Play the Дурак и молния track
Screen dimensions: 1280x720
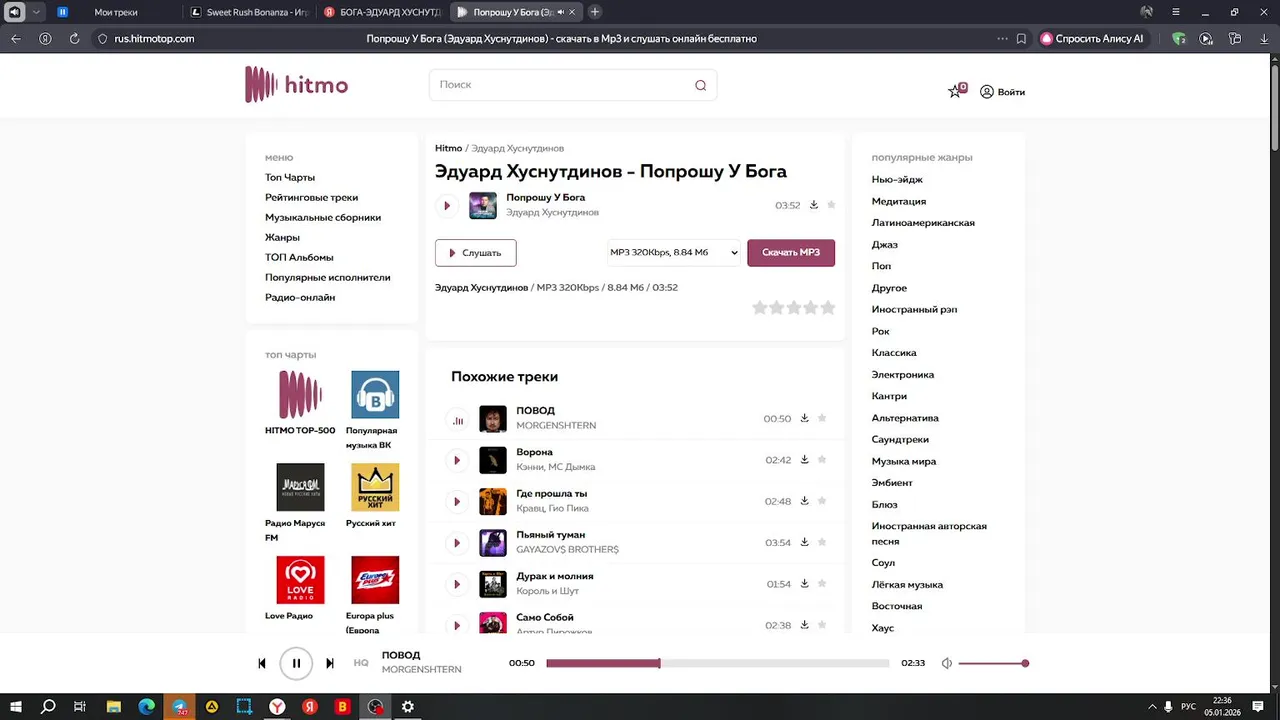457,584
